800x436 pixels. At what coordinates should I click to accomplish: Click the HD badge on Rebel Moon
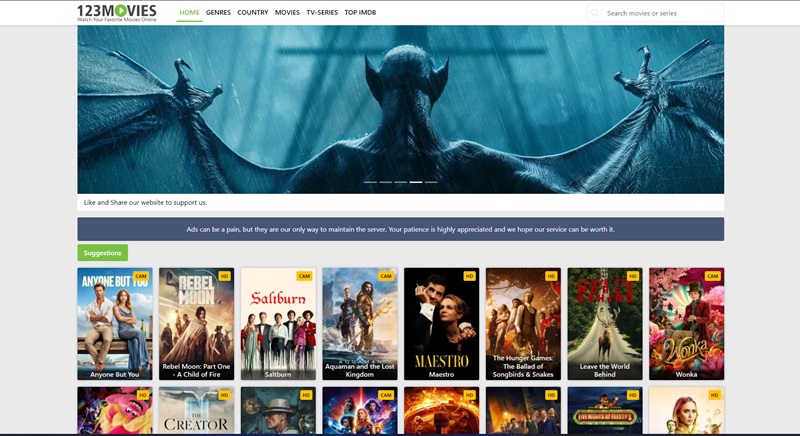(x=224, y=276)
